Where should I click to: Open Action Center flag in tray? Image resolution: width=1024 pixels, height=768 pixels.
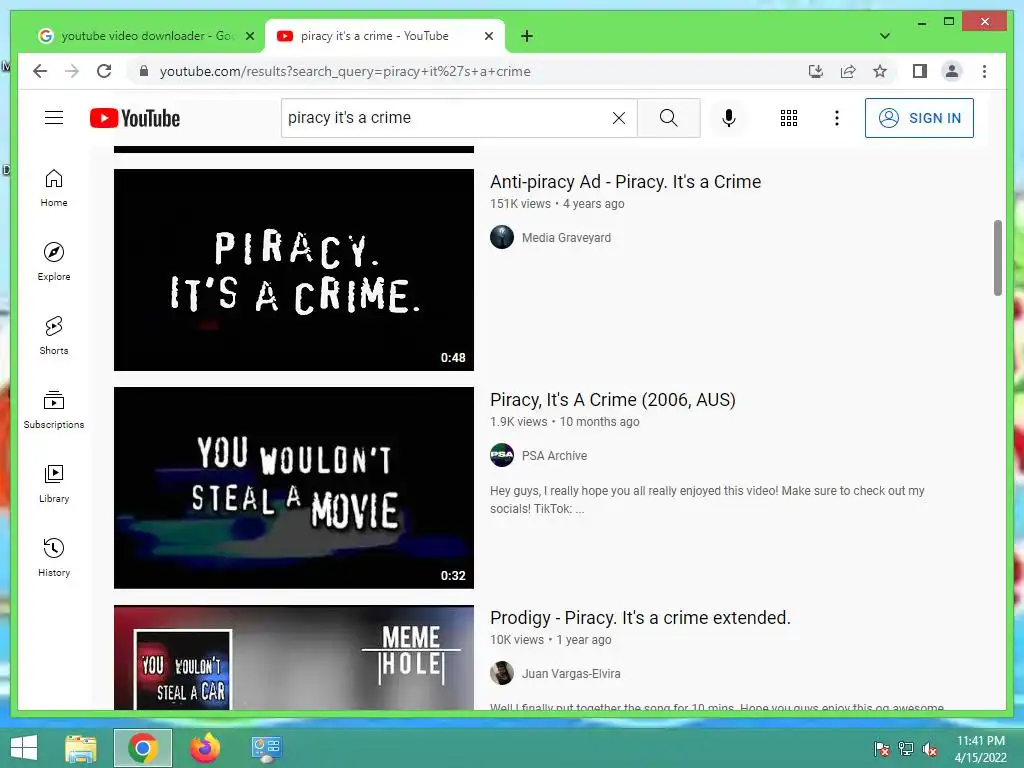[882, 749]
